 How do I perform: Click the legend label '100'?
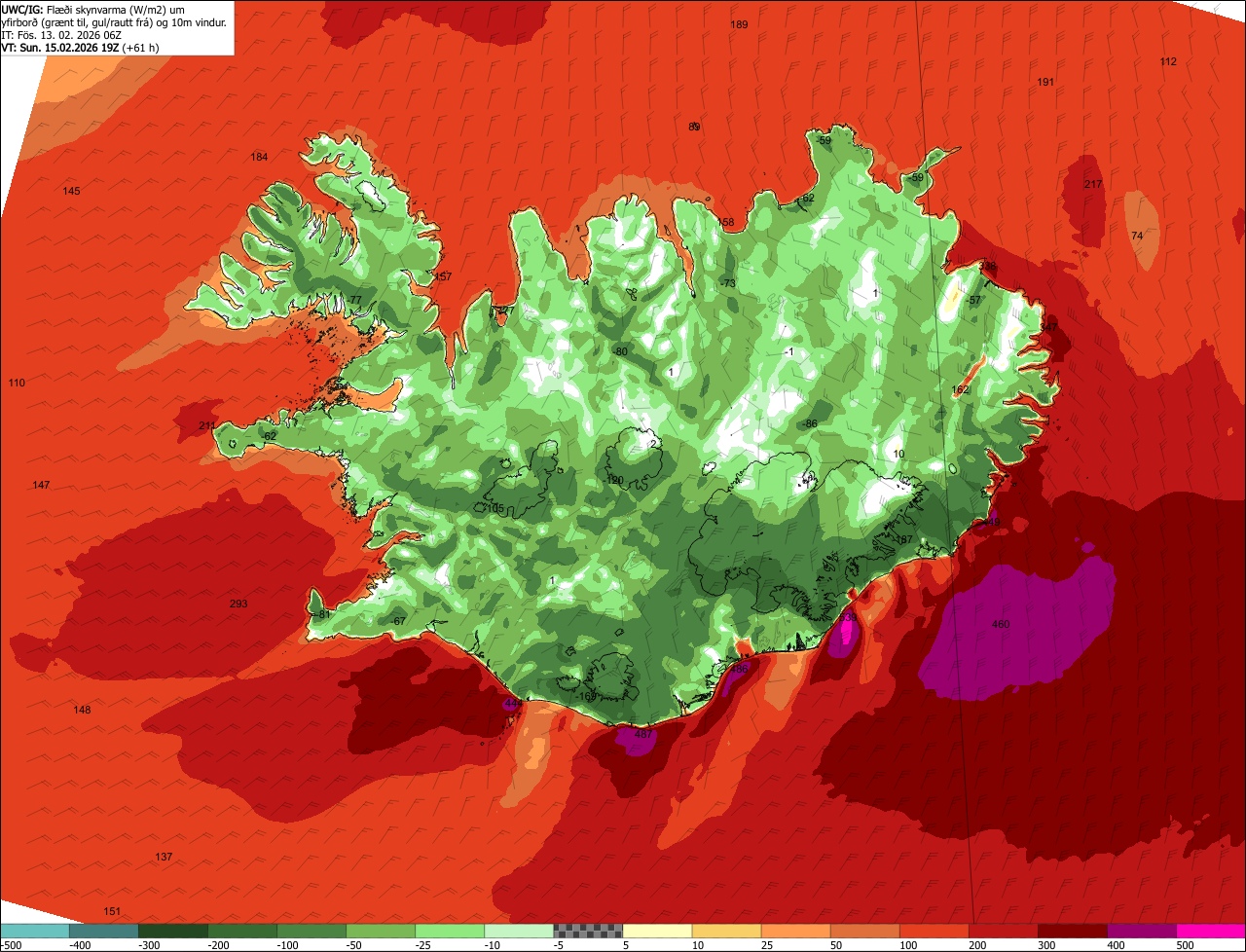(908, 944)
